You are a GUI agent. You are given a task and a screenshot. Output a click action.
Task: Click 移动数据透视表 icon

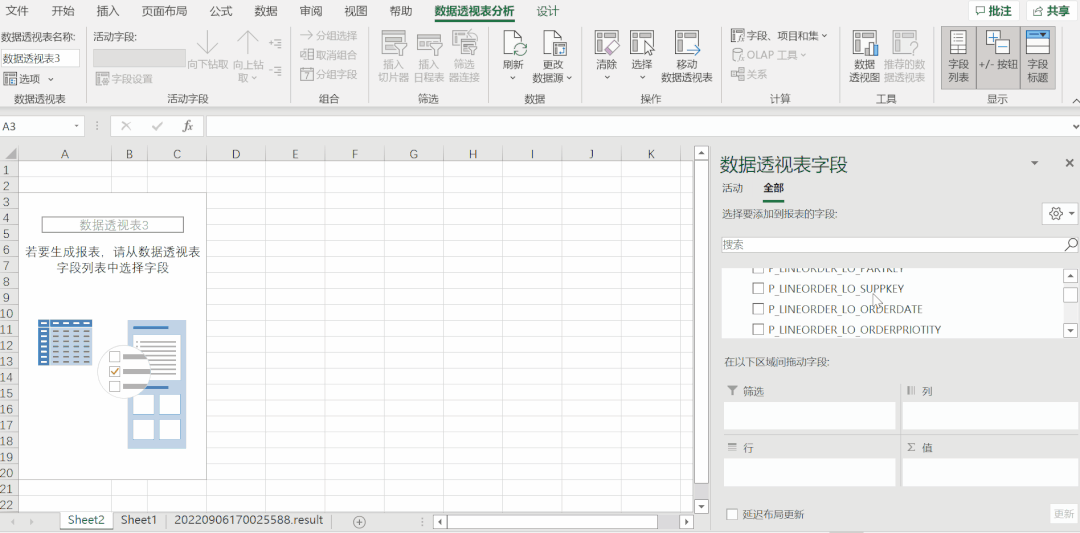[x=687, y=43]
